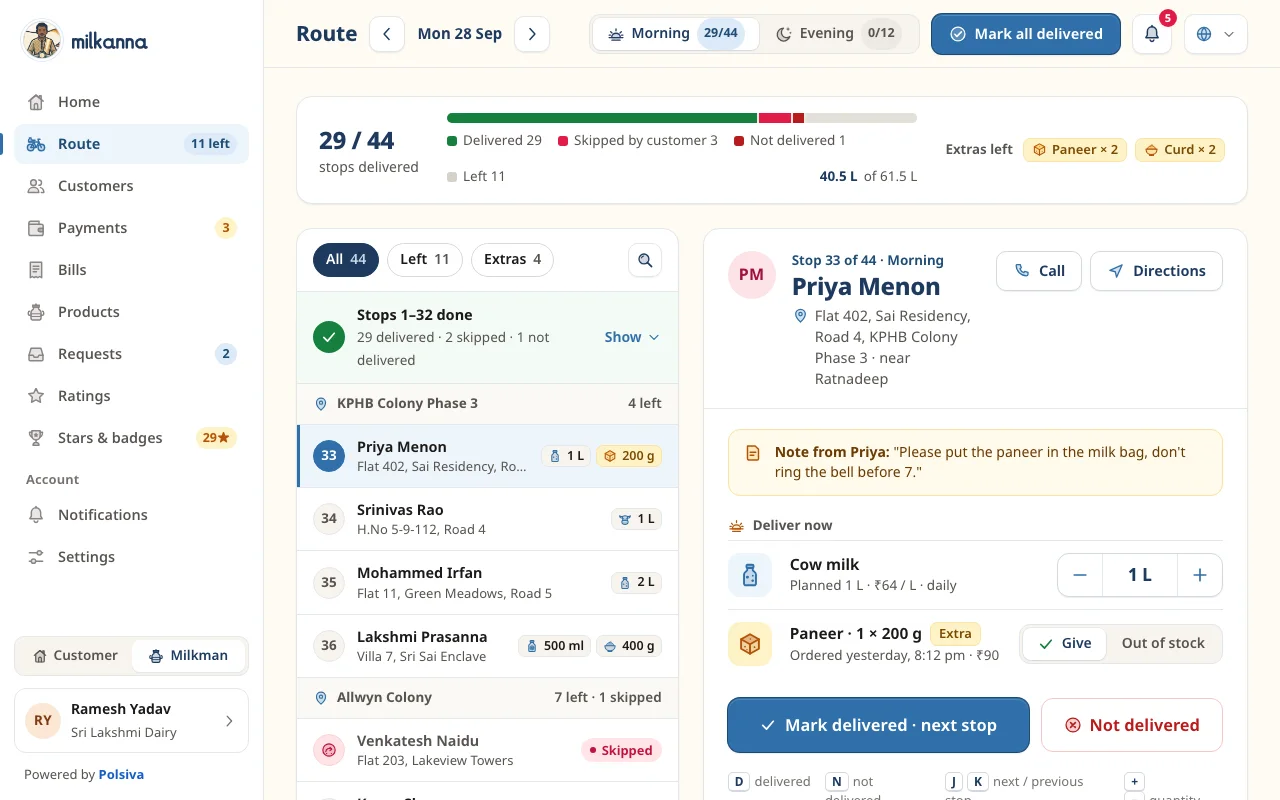Mark paneer as Out of stock
The width and height of the screenshot is (1280, 800).
tap(1163, 643)
